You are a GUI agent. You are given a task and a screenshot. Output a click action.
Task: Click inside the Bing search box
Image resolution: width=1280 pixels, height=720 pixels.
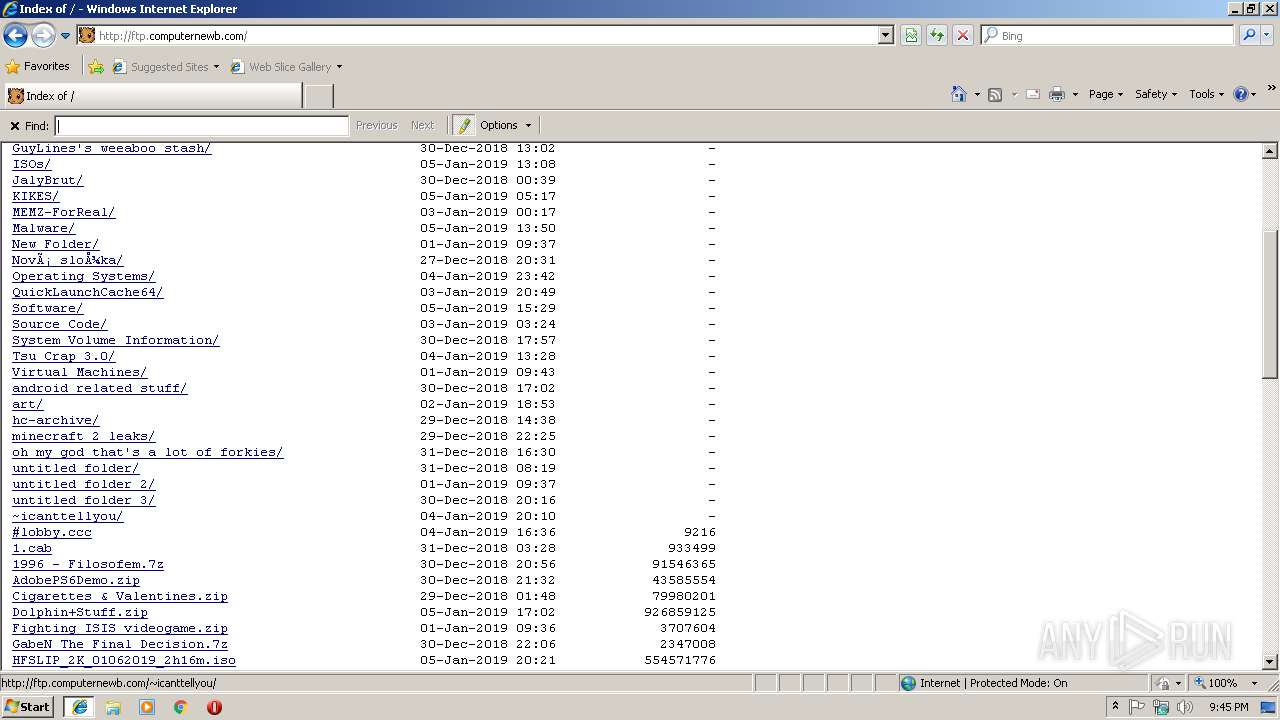1107,35
